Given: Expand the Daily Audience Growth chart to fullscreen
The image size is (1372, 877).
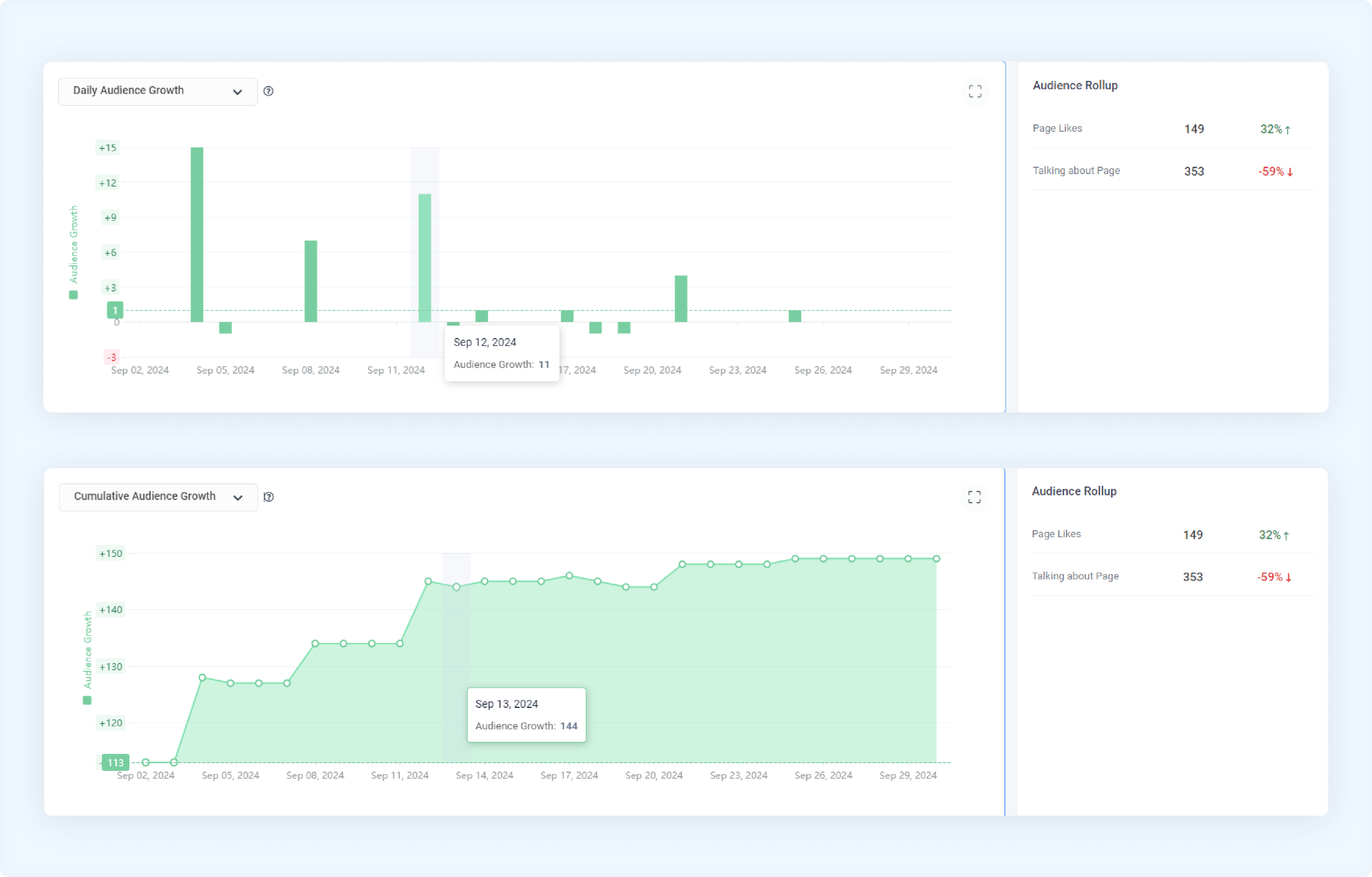Looking at the screenshot, I should click(x=975, y=91).
